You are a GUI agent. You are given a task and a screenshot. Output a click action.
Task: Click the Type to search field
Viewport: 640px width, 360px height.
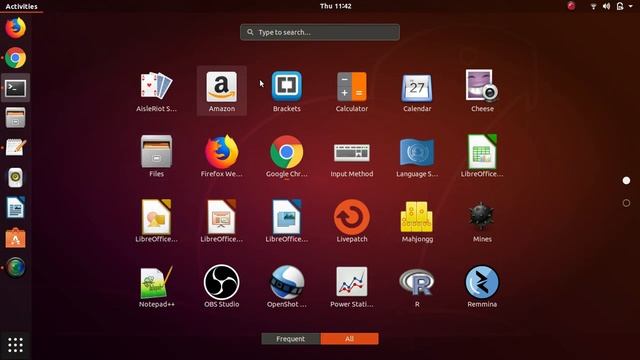click(320, 32)
